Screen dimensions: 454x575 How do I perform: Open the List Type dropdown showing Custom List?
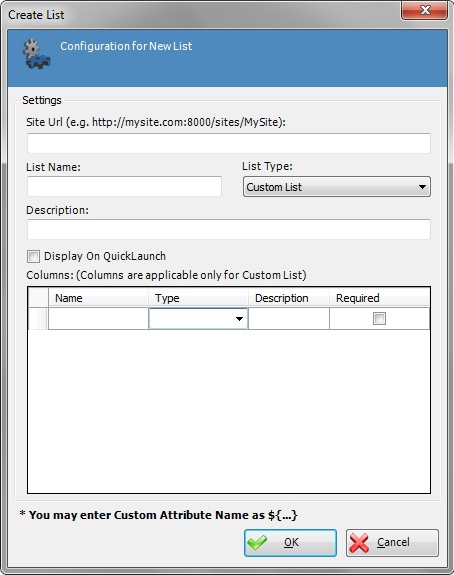click(337, 187)
